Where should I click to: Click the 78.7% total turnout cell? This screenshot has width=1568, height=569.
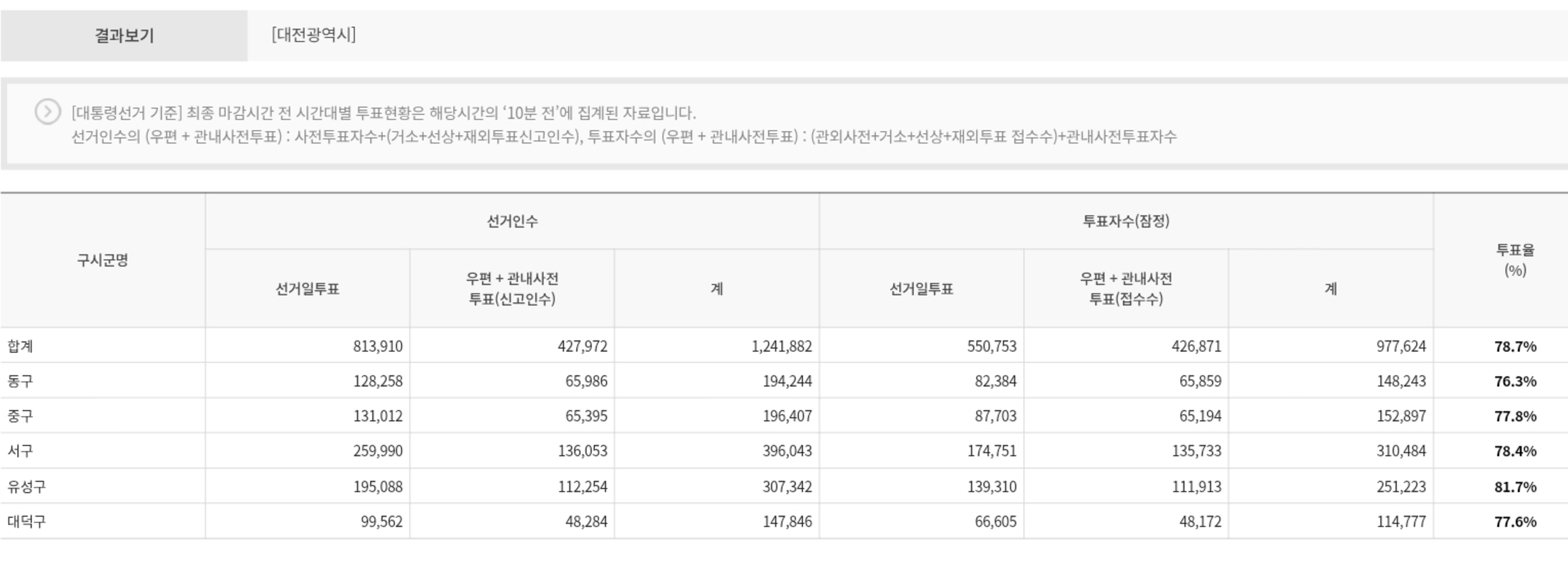pos(1515,346)
